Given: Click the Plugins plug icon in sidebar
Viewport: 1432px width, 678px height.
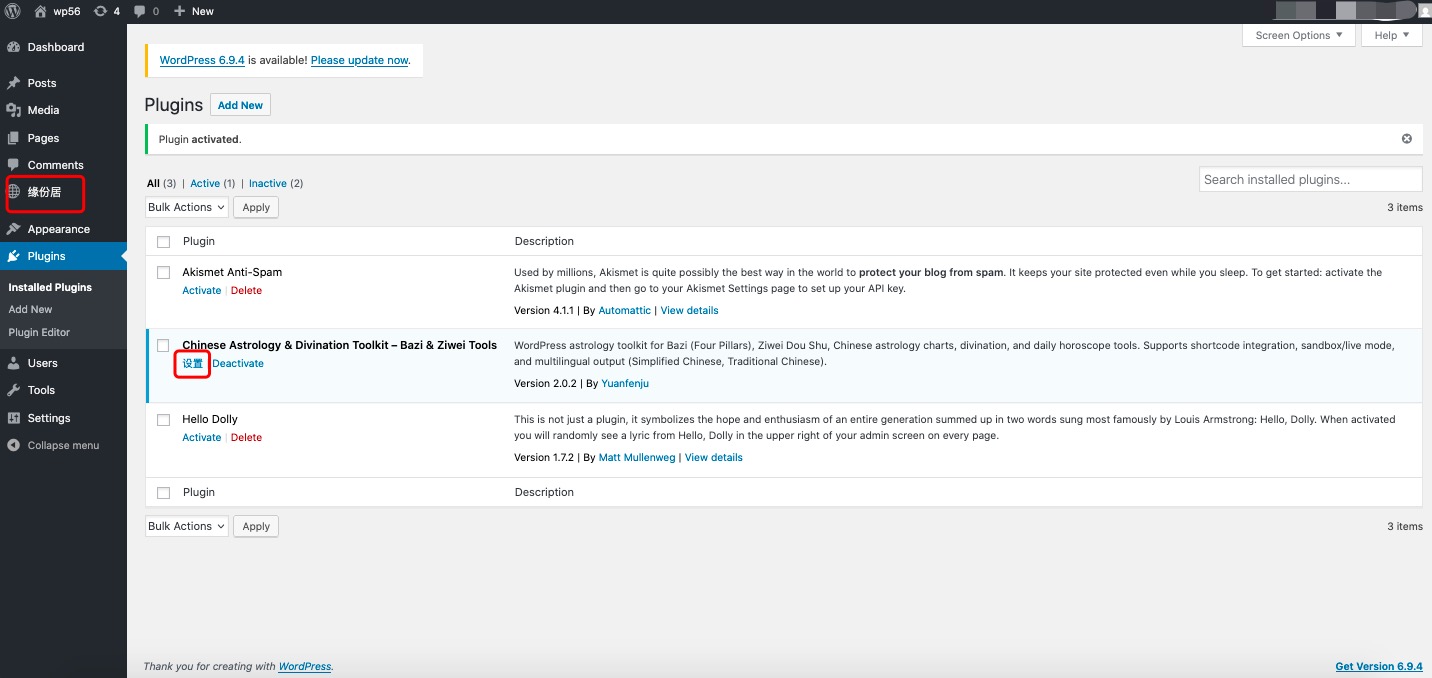Looking at the screenshot, I should pos(14,256).
